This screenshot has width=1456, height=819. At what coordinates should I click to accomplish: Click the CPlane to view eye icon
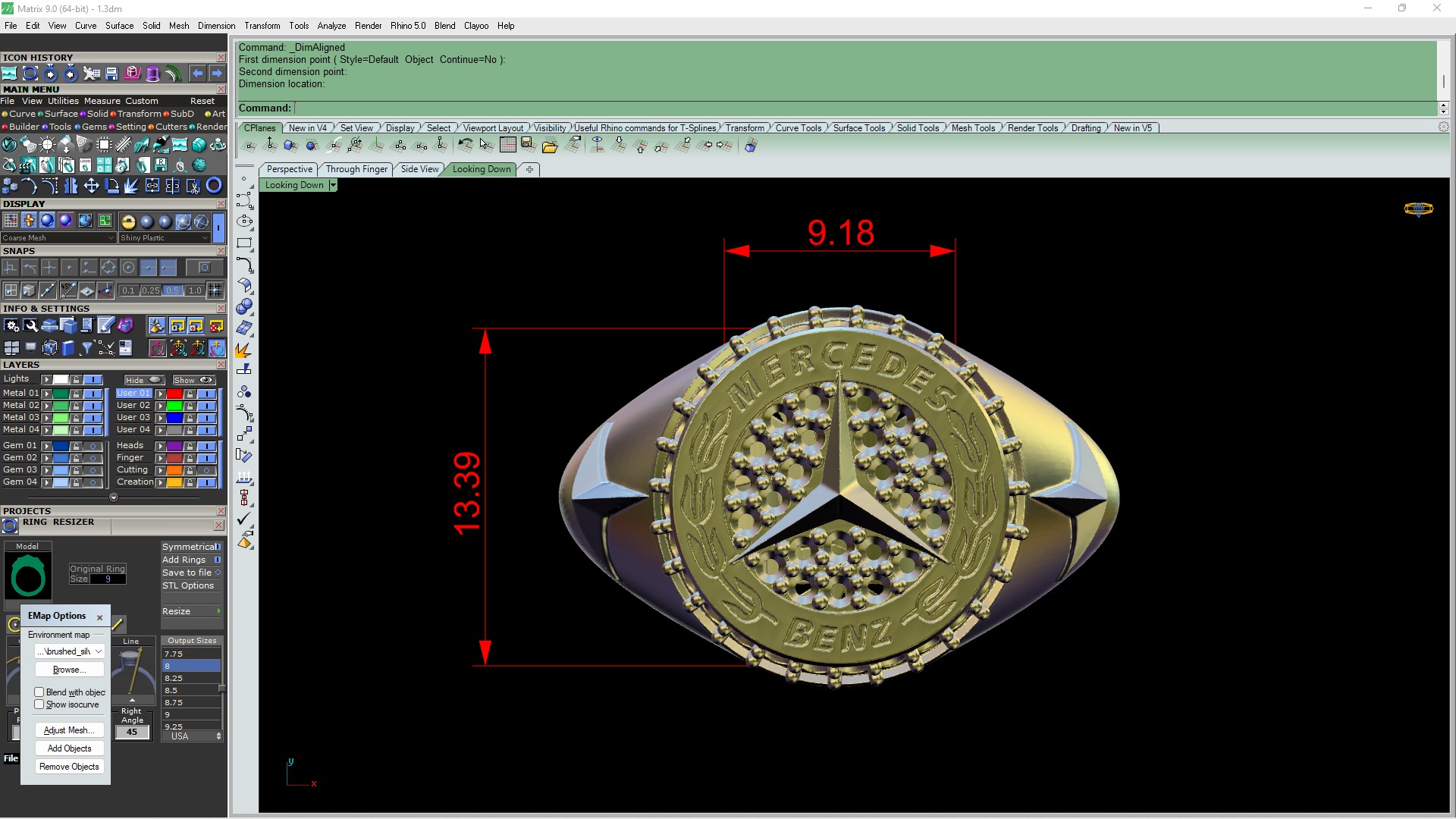click(597, 145)
